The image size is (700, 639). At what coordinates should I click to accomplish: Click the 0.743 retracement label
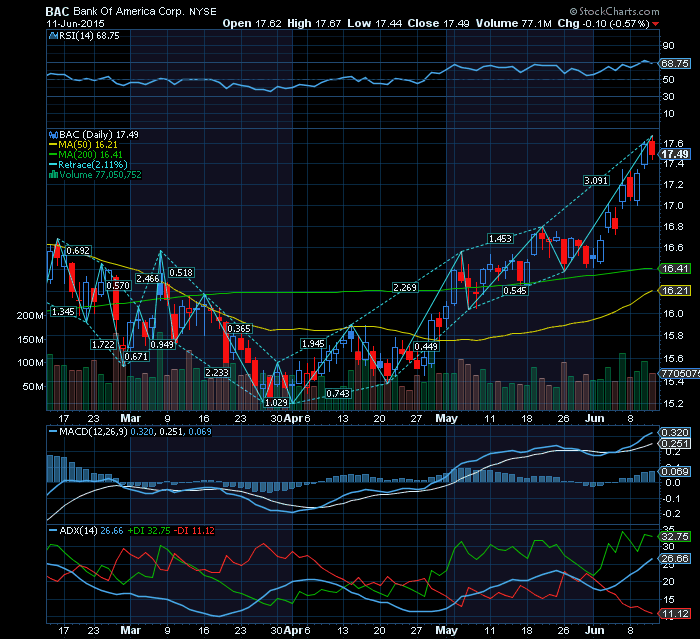(x=338, y=393)
